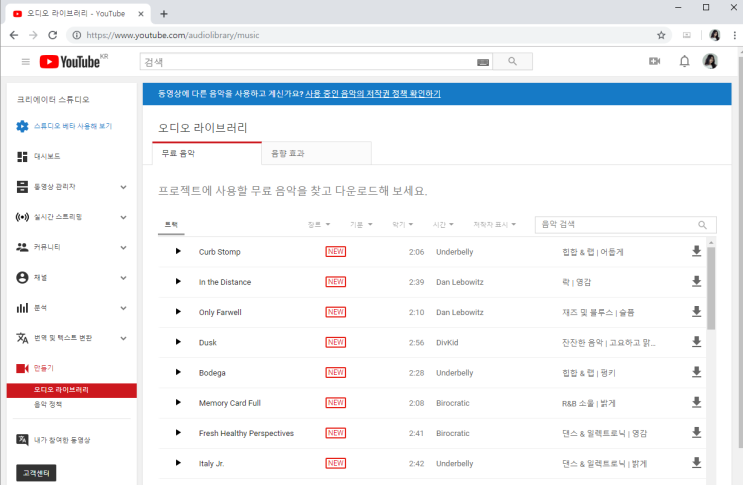Viewport: 743px width, 485px height.
Task: Play the track Italy Jr.
Action: click(178, 463)
